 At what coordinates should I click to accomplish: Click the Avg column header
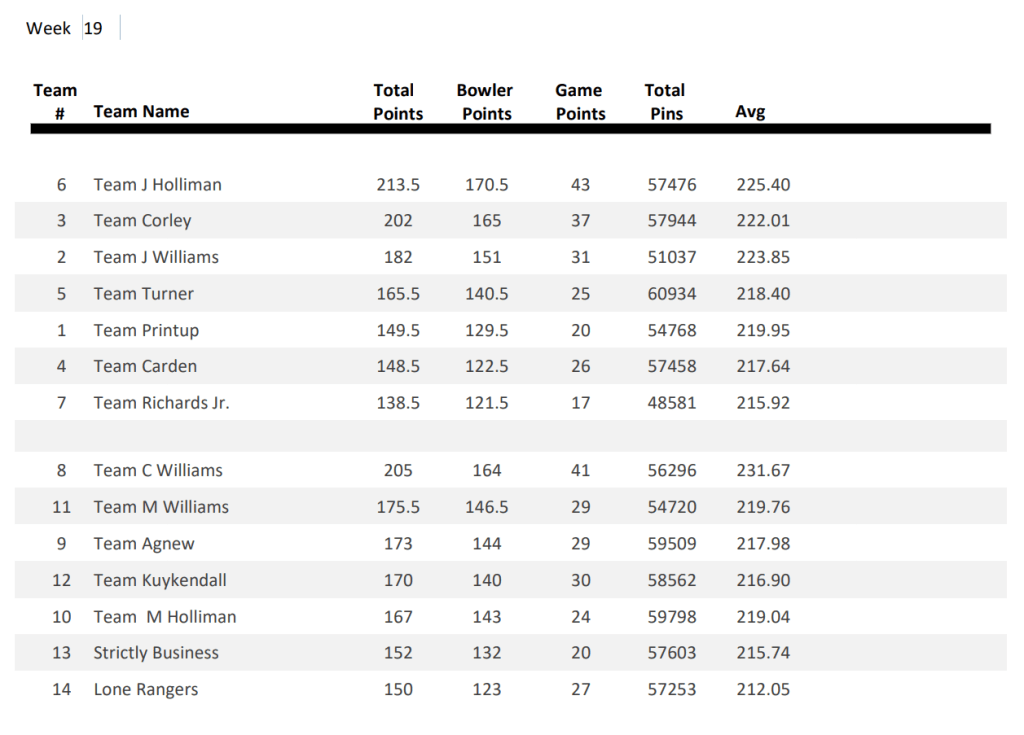coord(750,112)
